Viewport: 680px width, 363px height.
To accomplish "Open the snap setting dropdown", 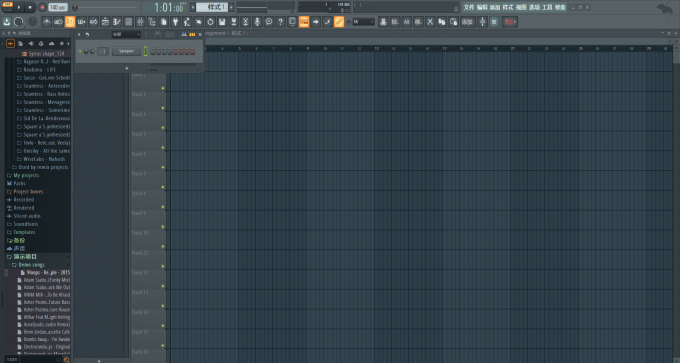I will (x=363, y=22).
